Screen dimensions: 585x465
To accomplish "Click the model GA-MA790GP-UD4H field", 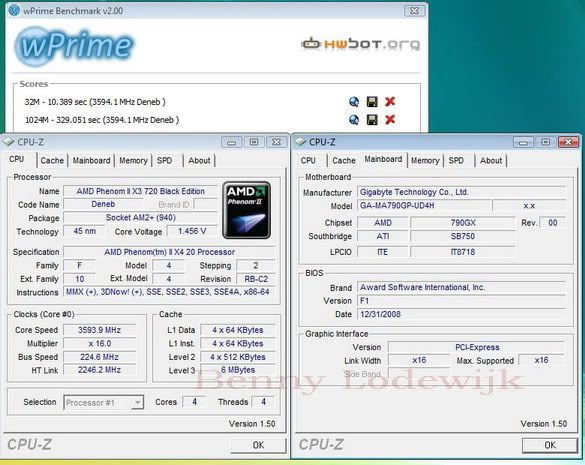I will 424,205.
